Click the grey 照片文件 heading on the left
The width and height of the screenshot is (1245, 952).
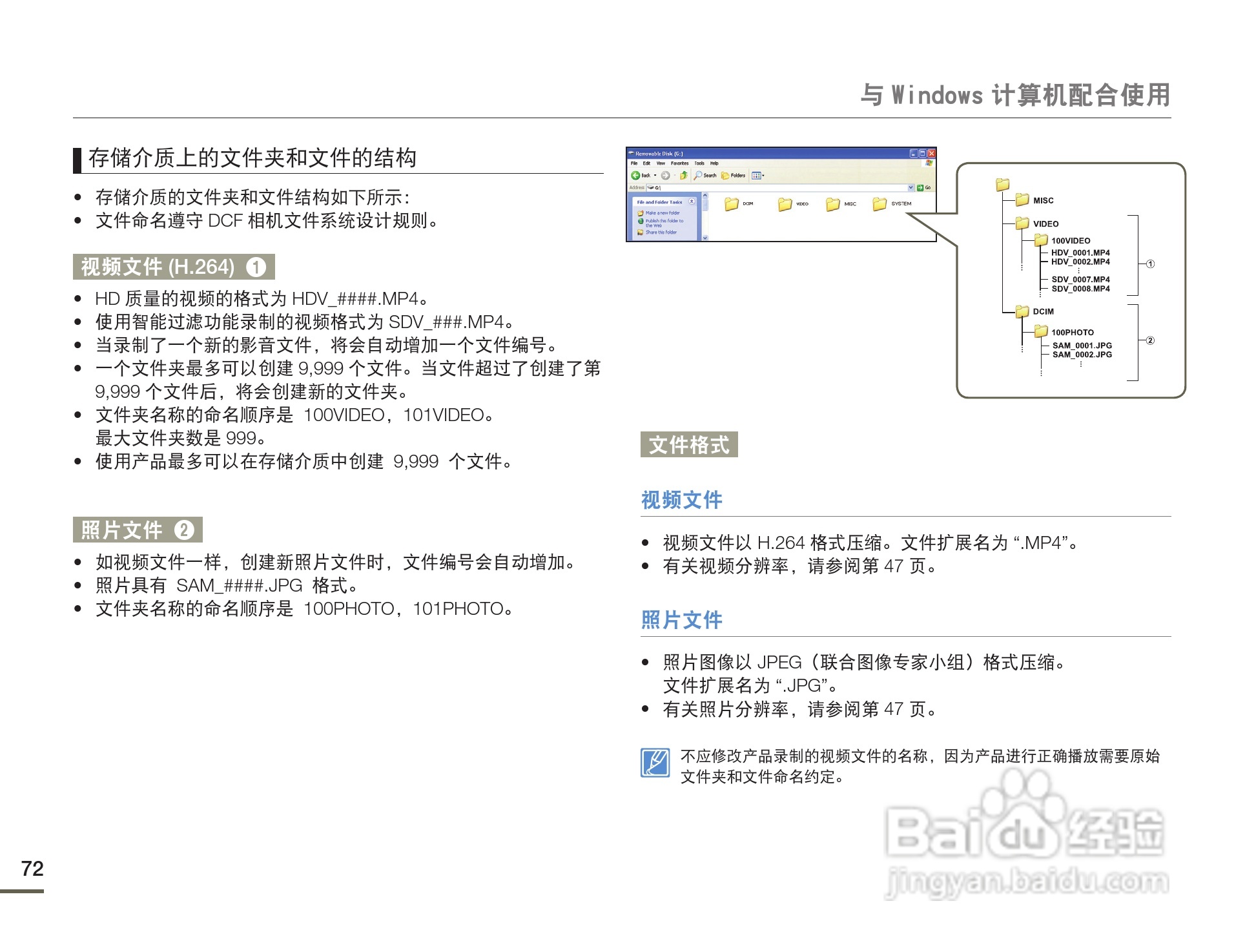tap(138, 530)
